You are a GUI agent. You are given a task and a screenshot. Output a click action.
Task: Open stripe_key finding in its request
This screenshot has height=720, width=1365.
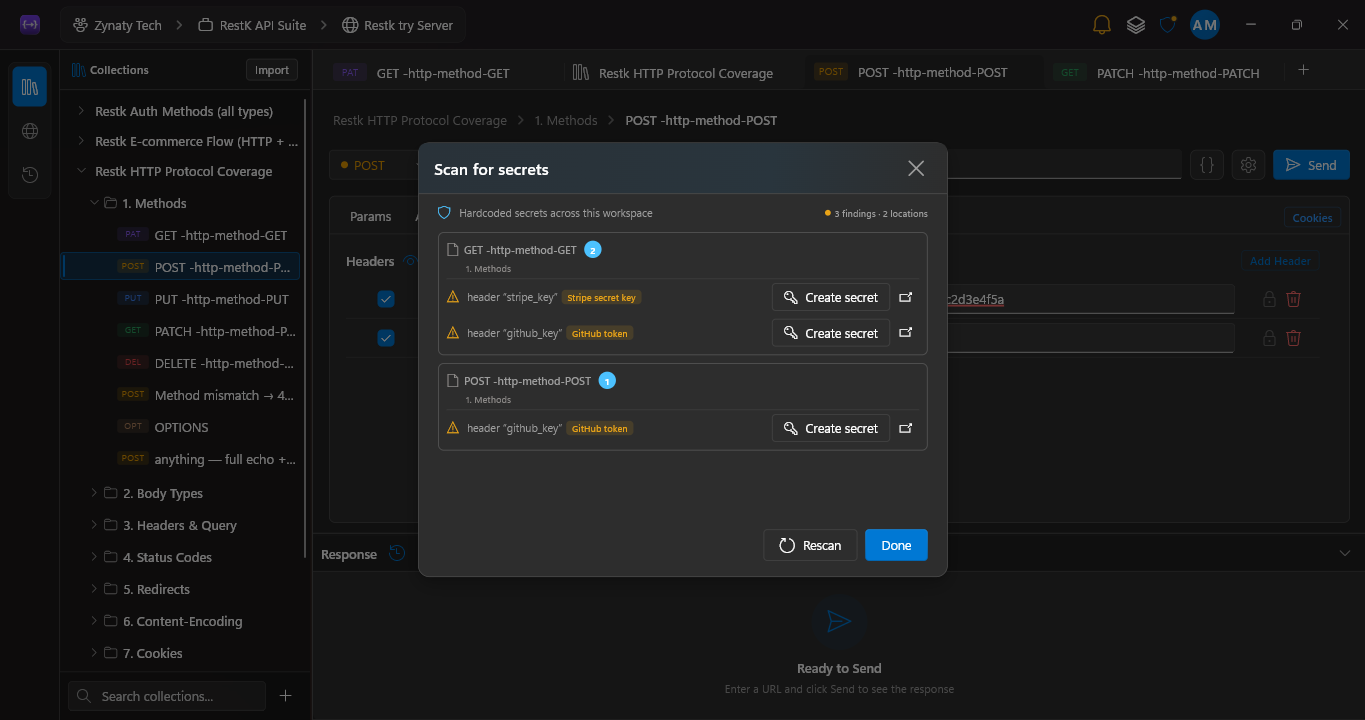click(906, 297)
